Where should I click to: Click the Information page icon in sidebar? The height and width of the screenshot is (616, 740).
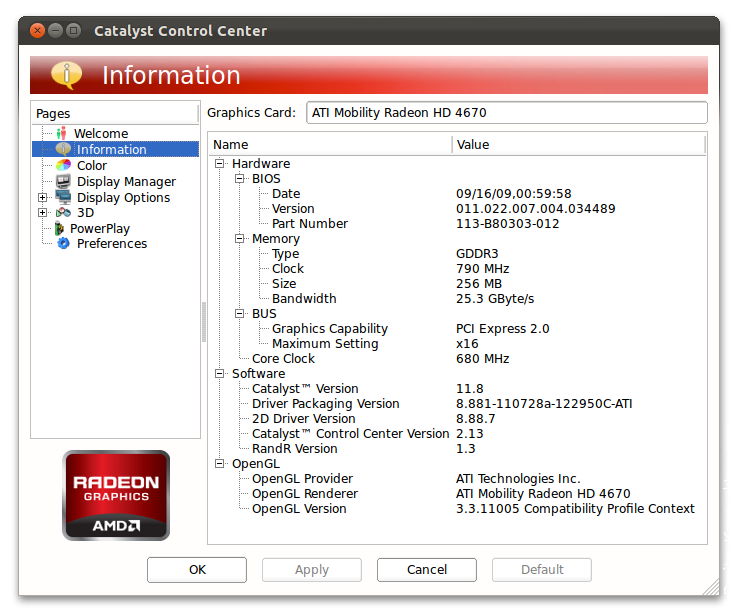63,149
